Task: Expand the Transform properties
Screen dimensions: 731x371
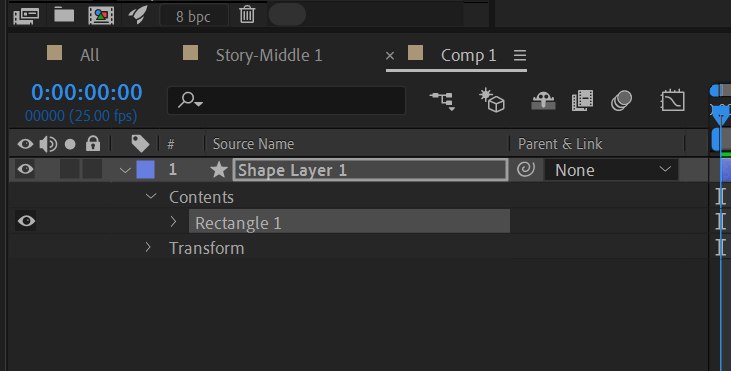Action: pos(148,247)
